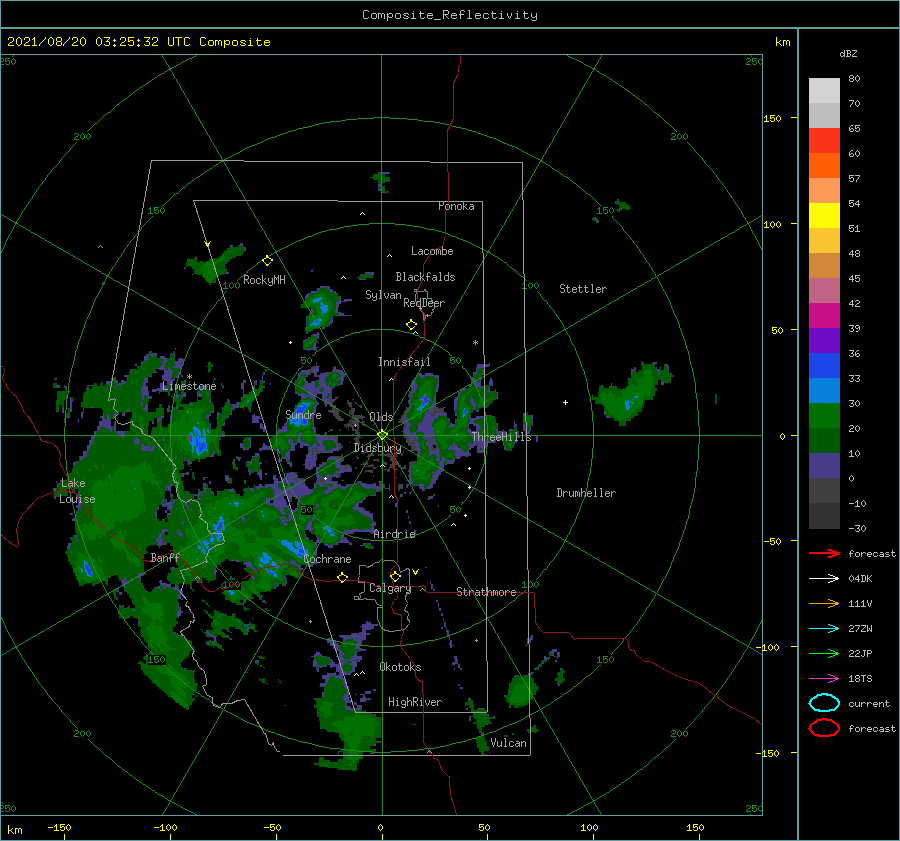
Task: Click the Sundre label
Action: [304, 415]
